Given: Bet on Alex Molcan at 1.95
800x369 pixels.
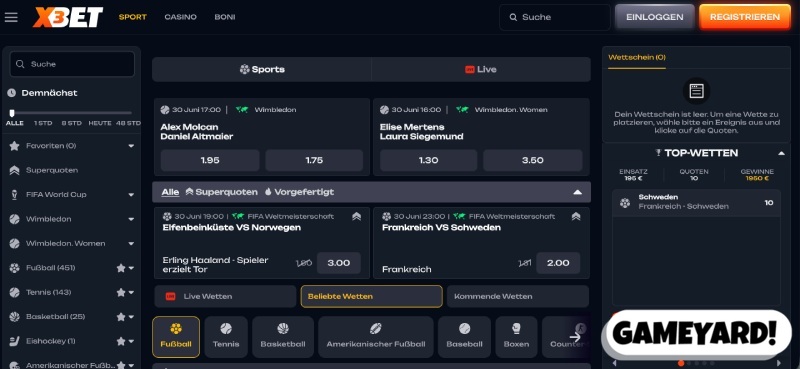Looking at the screenshot, I should click(210, 160).
